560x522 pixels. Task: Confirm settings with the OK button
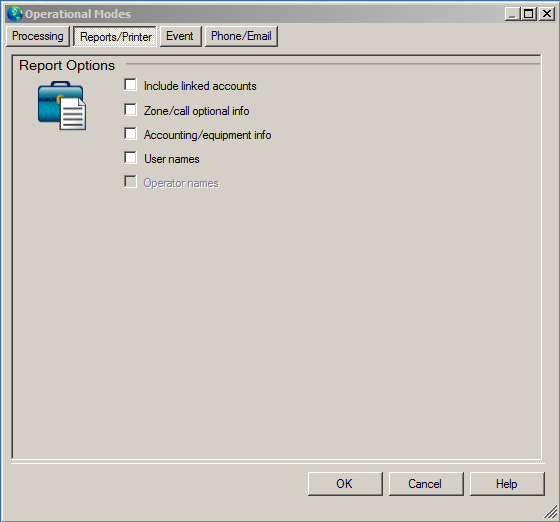click(x=345, y=484)
